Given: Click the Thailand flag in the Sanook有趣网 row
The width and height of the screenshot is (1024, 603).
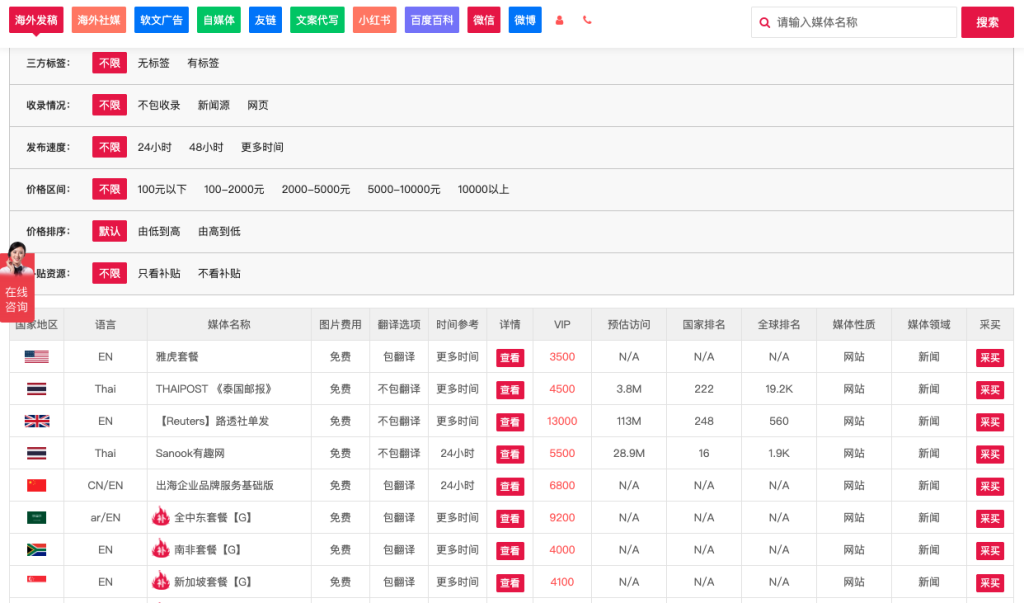Looking at the screenshot, I should tap(35, 453).
